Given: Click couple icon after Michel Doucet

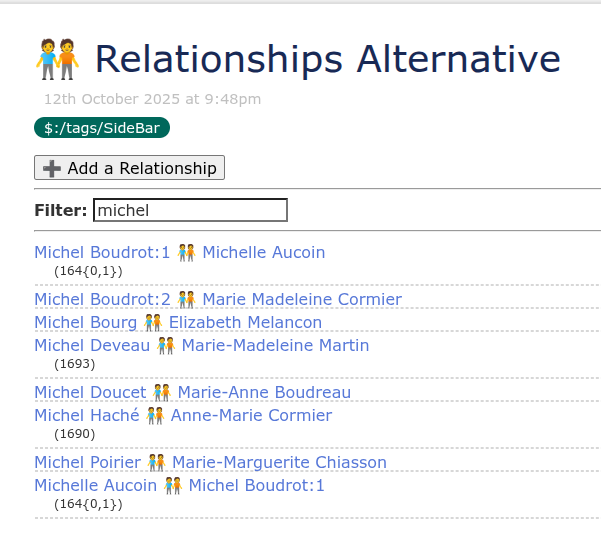Looking at the screenshot, I should [x=162, y=392].
